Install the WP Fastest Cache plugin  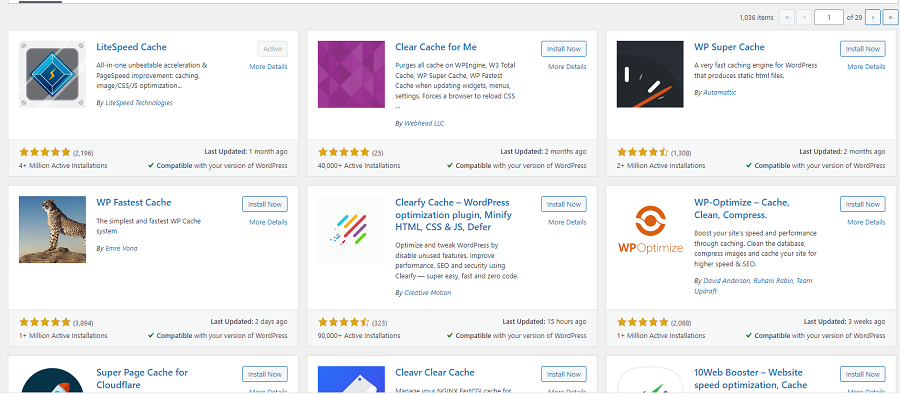click(x=265, y=204)
